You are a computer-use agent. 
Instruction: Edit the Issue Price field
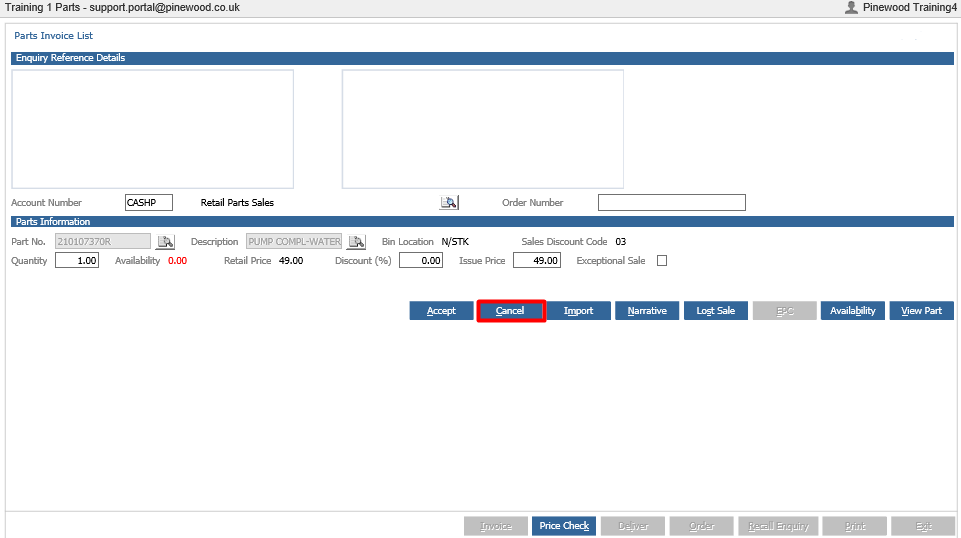(537, 260)
